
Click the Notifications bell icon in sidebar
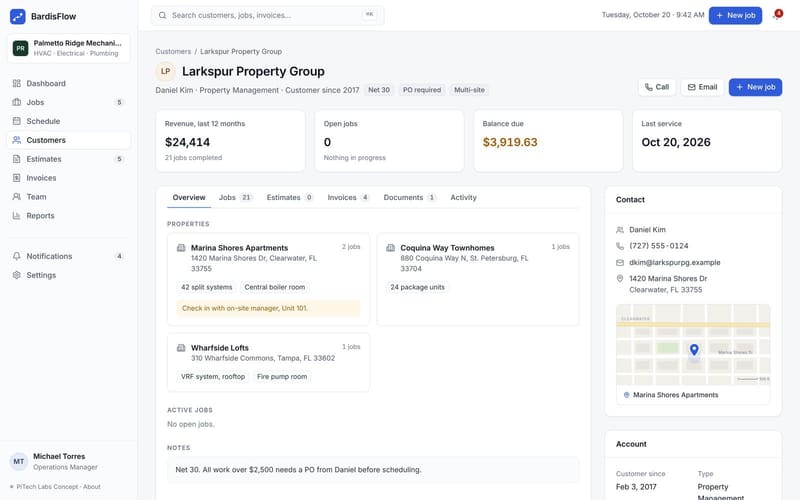(x=17, y=256)
